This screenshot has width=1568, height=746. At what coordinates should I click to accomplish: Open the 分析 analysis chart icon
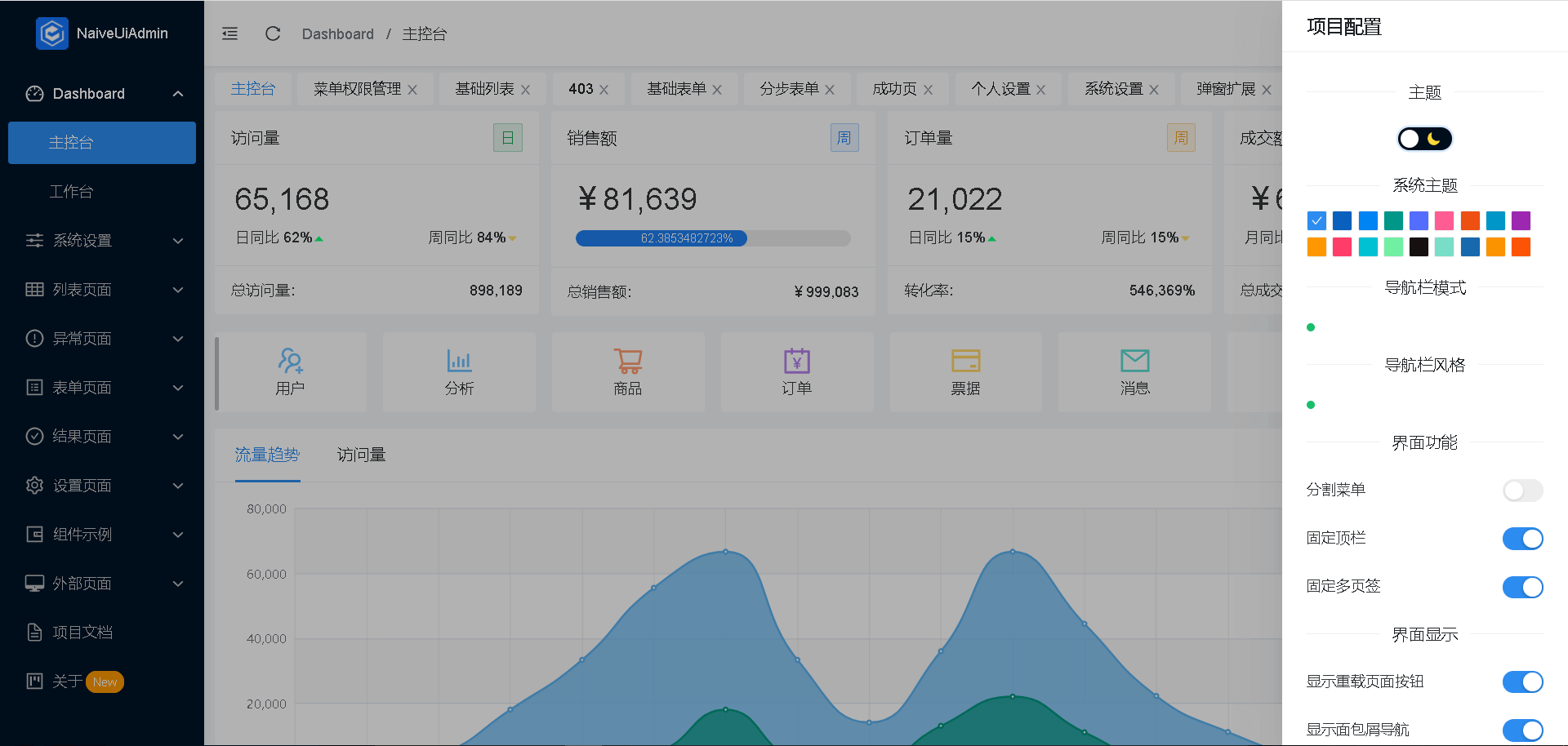[x=459, y=361]
